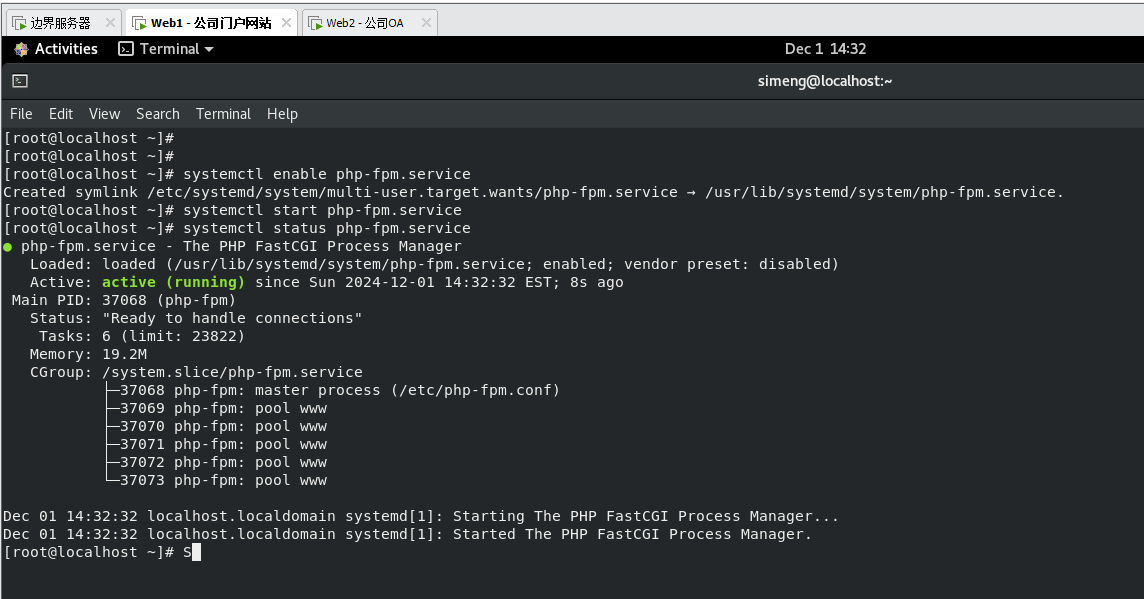
Task: Click the command prompt cursor at the last line
Action: point(196,553)
